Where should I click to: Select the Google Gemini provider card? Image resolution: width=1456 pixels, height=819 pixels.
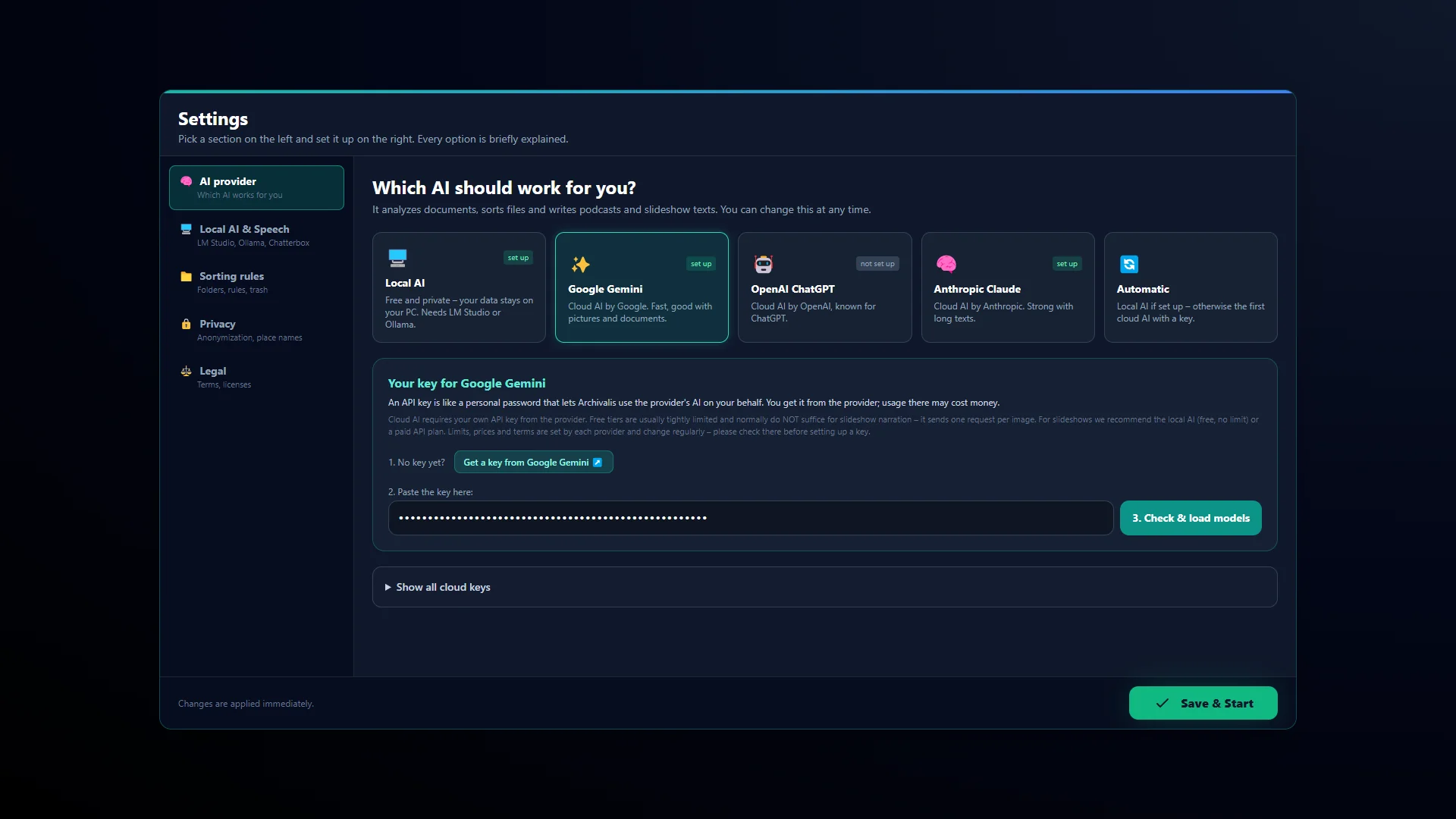point(642,287)
